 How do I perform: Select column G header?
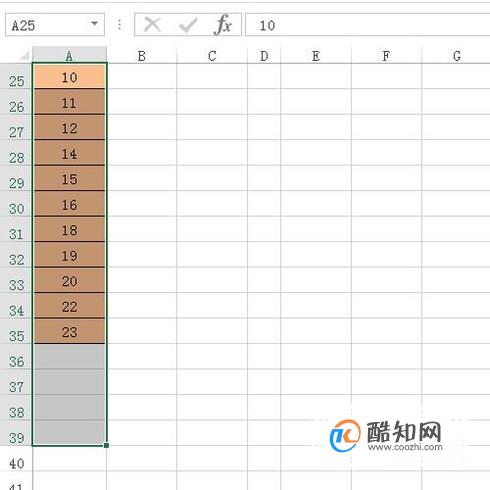coord(456,55)
